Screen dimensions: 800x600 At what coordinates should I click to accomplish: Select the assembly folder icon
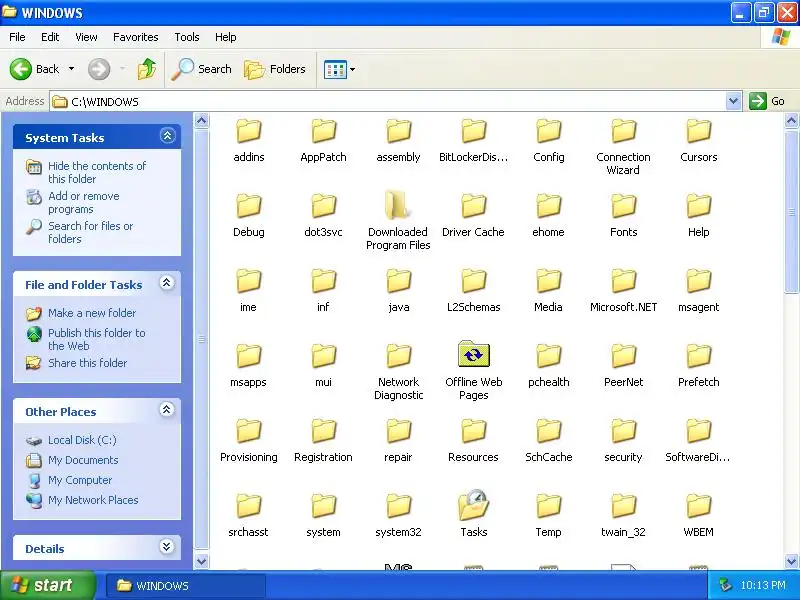[398, 131]
